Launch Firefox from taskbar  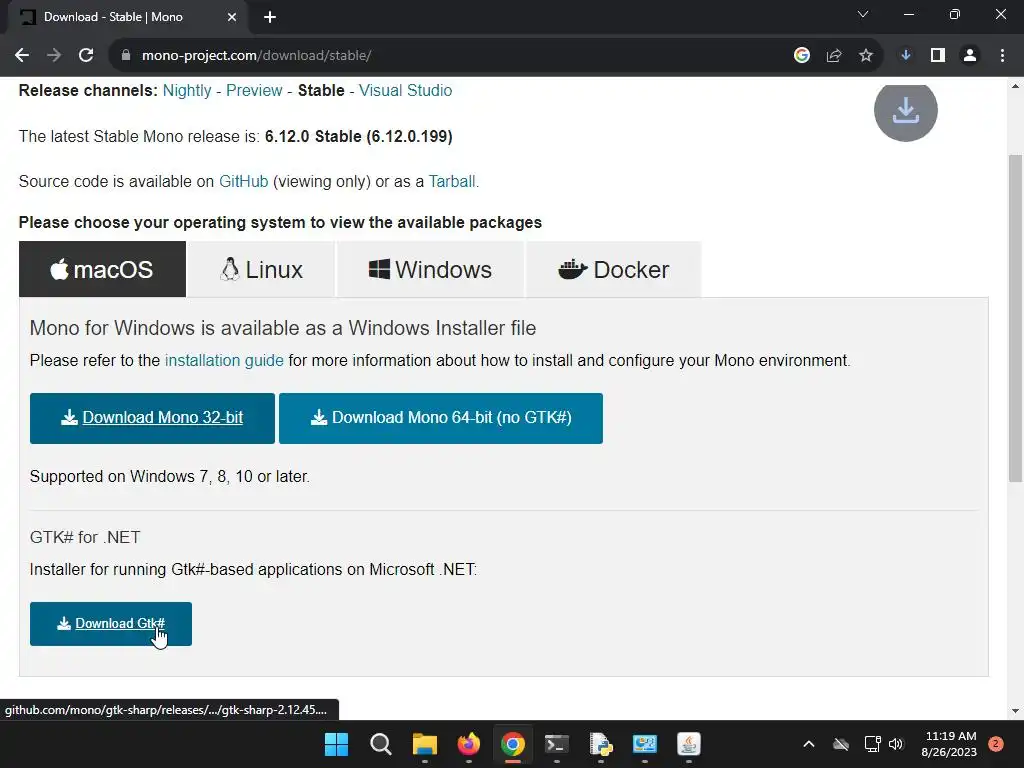tap(468, 744)
